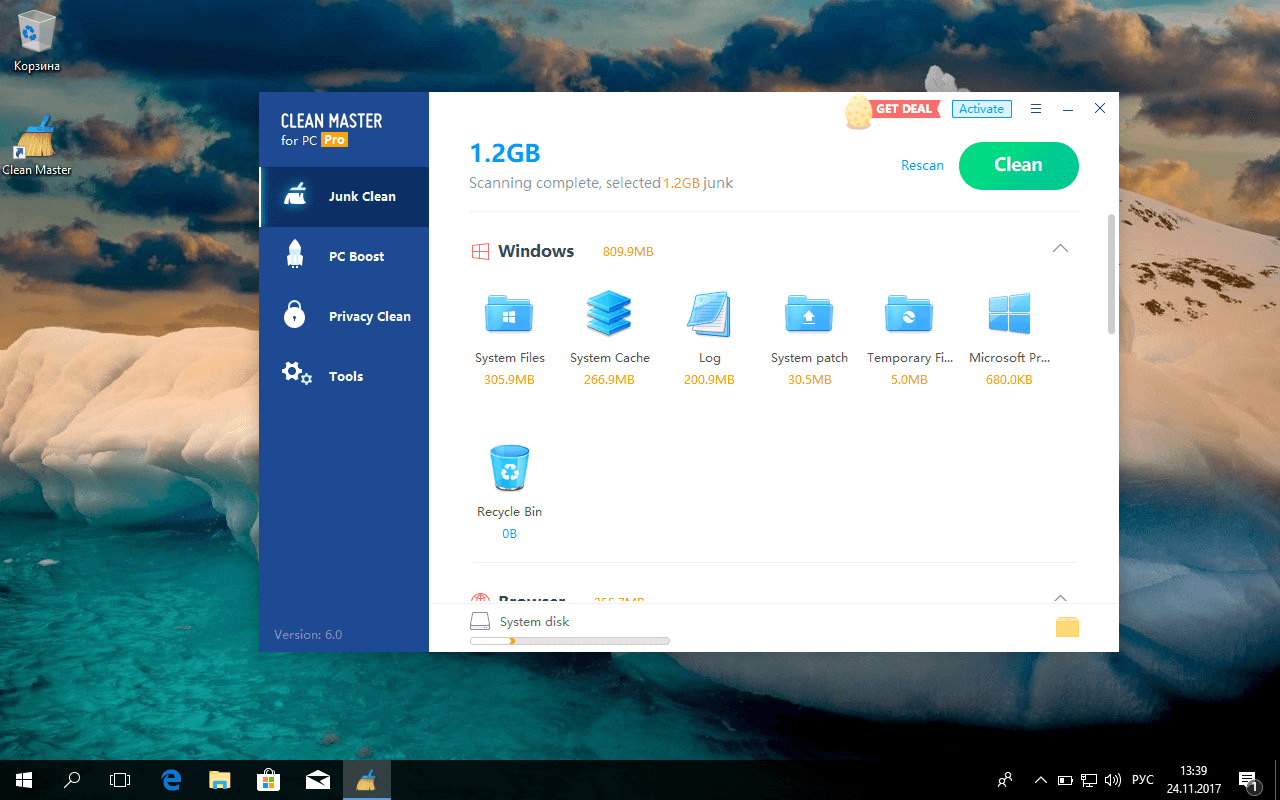Viewport: 1280px width, 800px height.
Task: Collapse the Browser section chevron
Action: pos(1060,598)
